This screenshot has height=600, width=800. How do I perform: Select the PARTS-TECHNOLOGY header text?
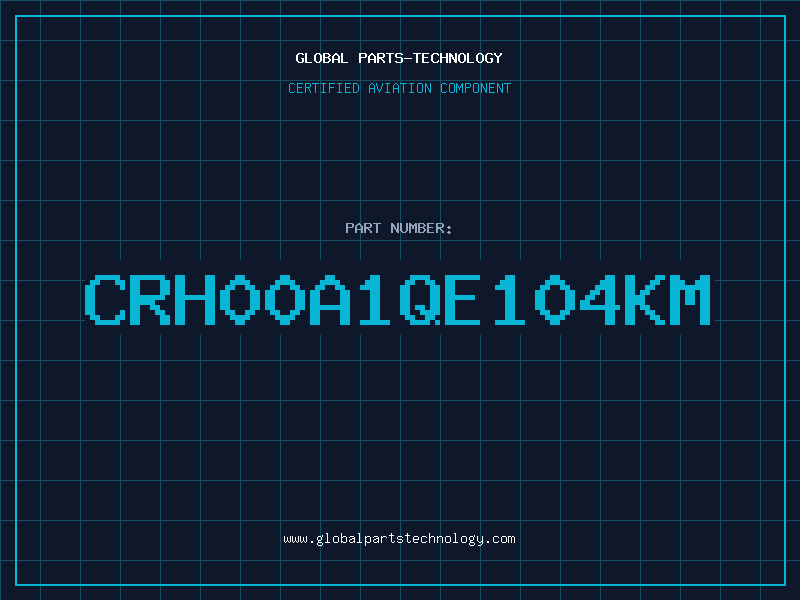pyautogui.click(x=430, y=58)
